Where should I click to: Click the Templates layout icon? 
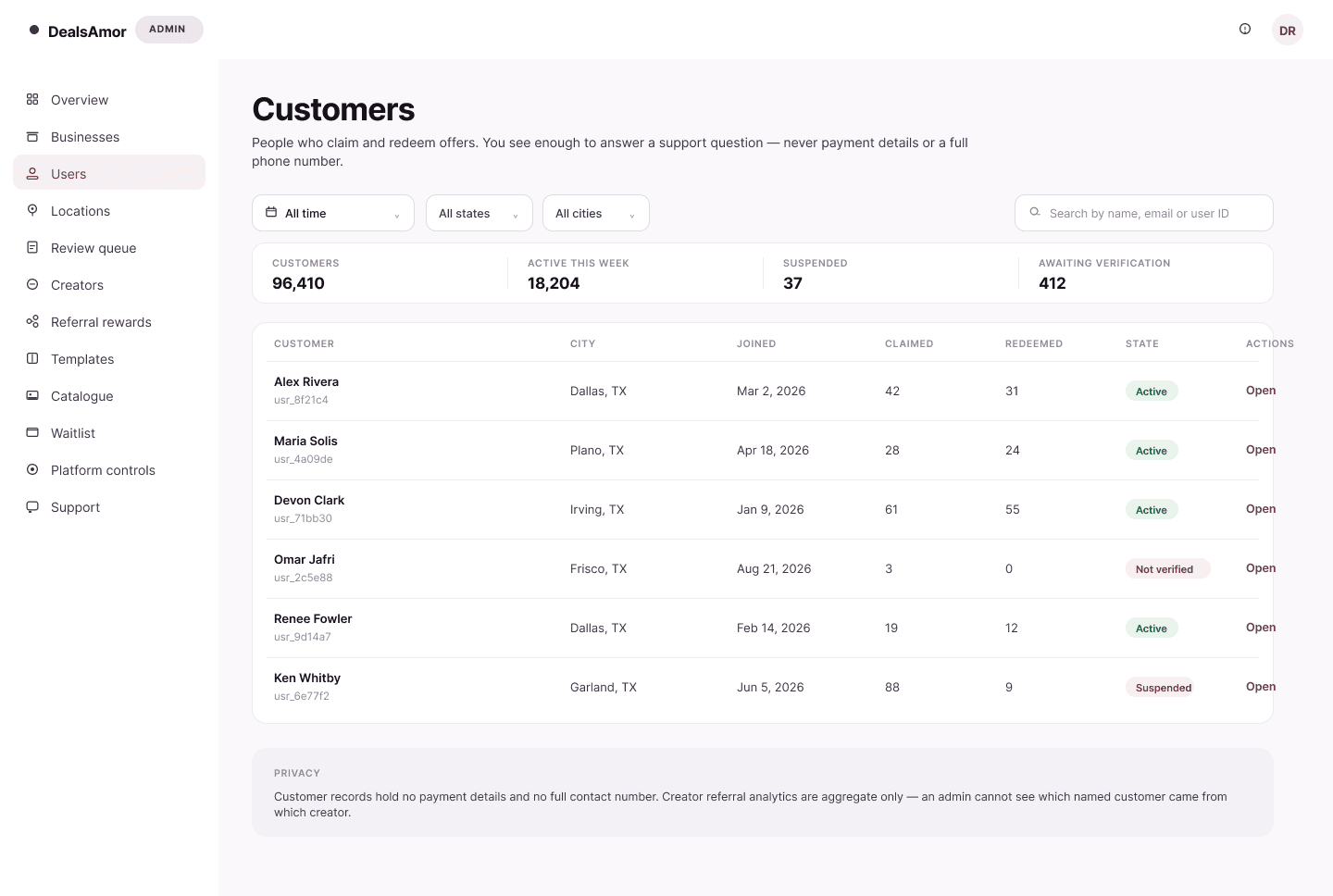pyautogui.click(x=32, y=358)
